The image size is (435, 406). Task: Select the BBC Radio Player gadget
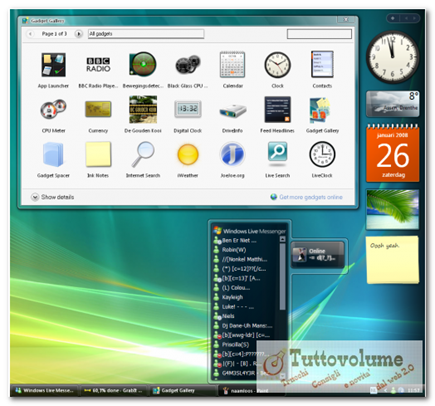(x=98, y=65)
